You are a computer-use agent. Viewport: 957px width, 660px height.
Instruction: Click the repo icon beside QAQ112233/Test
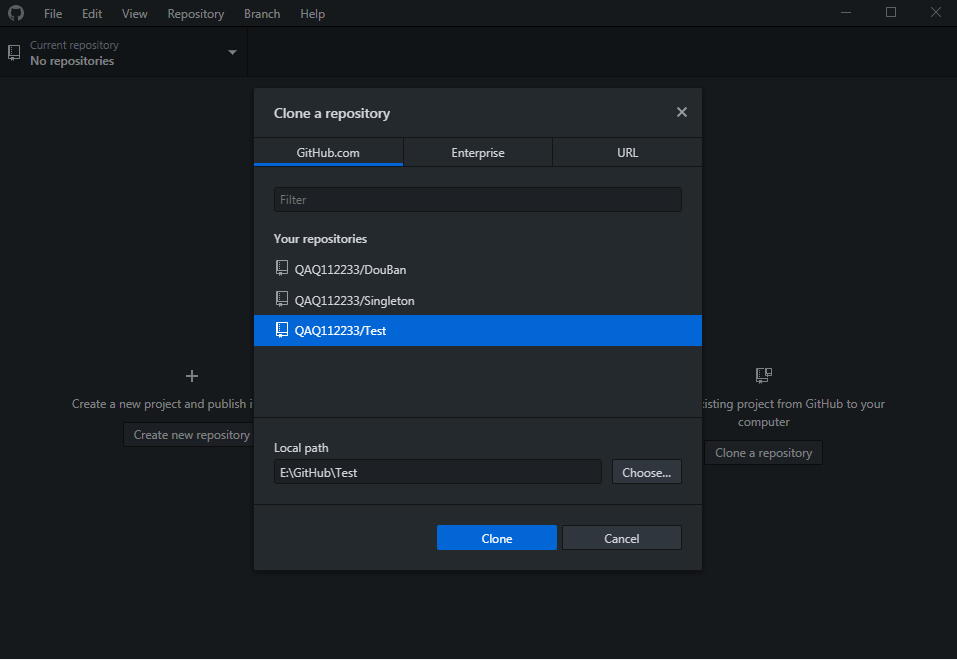pyautogui.click(x=282, y=330)
